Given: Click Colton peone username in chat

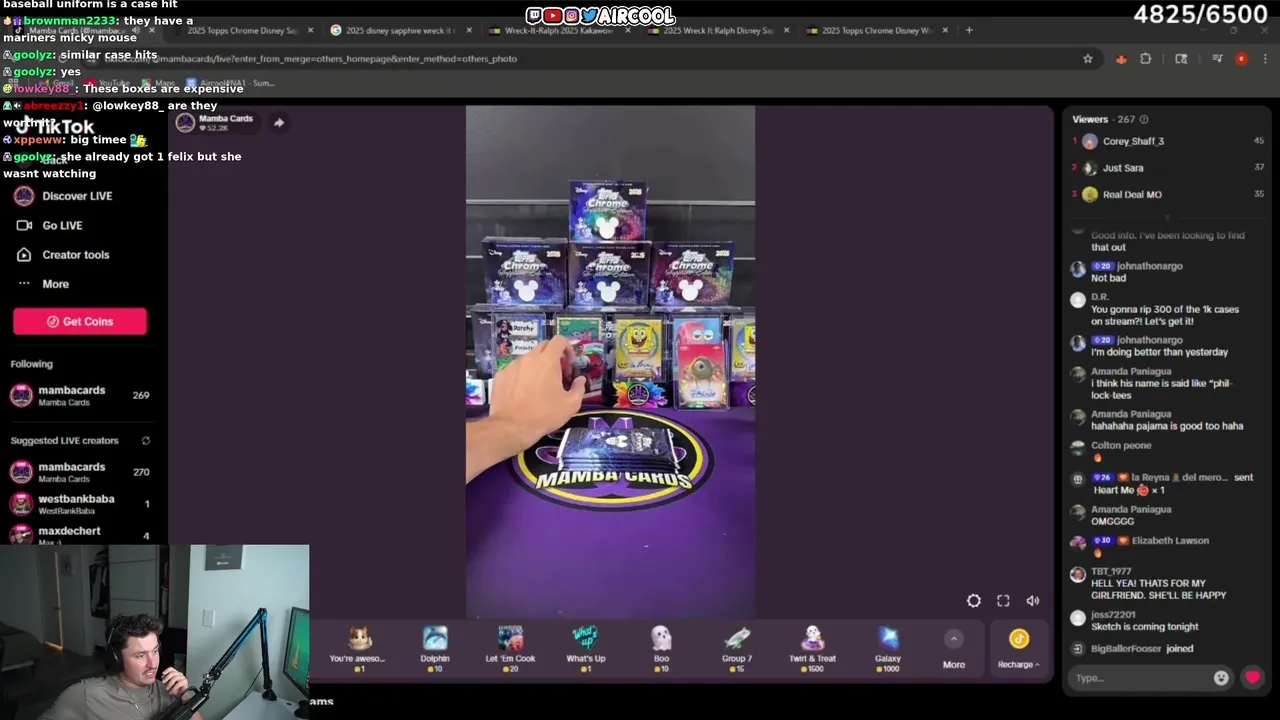Looking at the screenshot, I should pyautogui.click(x=1121, y=445).
